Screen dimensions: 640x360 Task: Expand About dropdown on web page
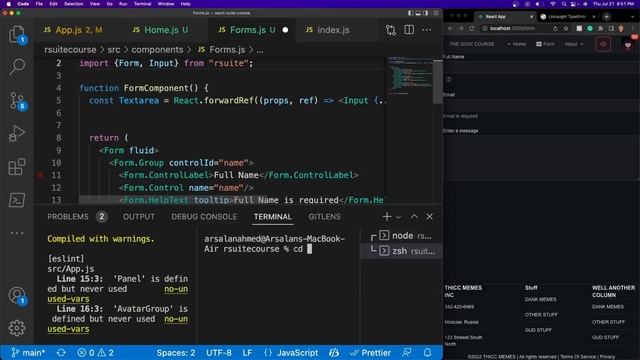pyautogui.click(x=574, y=44)
